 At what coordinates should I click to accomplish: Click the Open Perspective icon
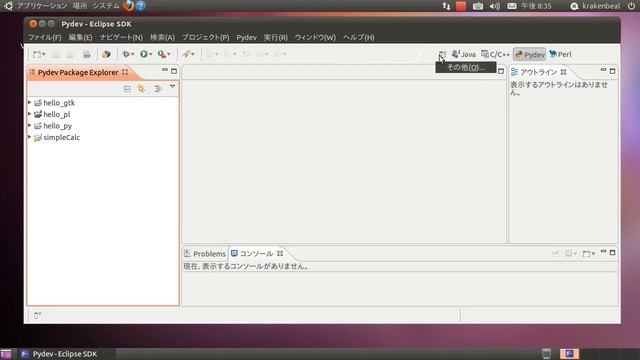(442, 54)
